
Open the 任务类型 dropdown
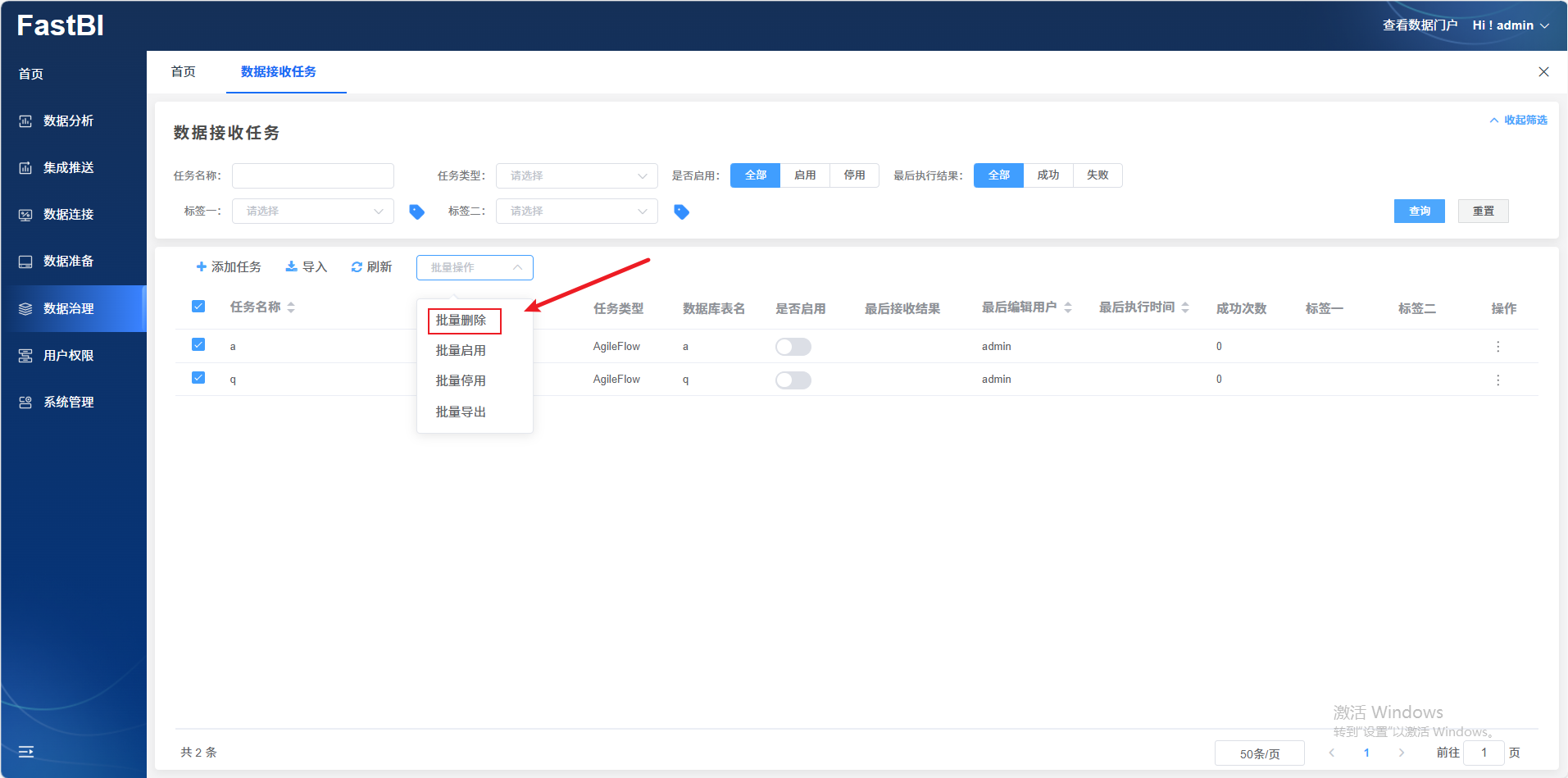pyautogui.click(x=576, y=175)
